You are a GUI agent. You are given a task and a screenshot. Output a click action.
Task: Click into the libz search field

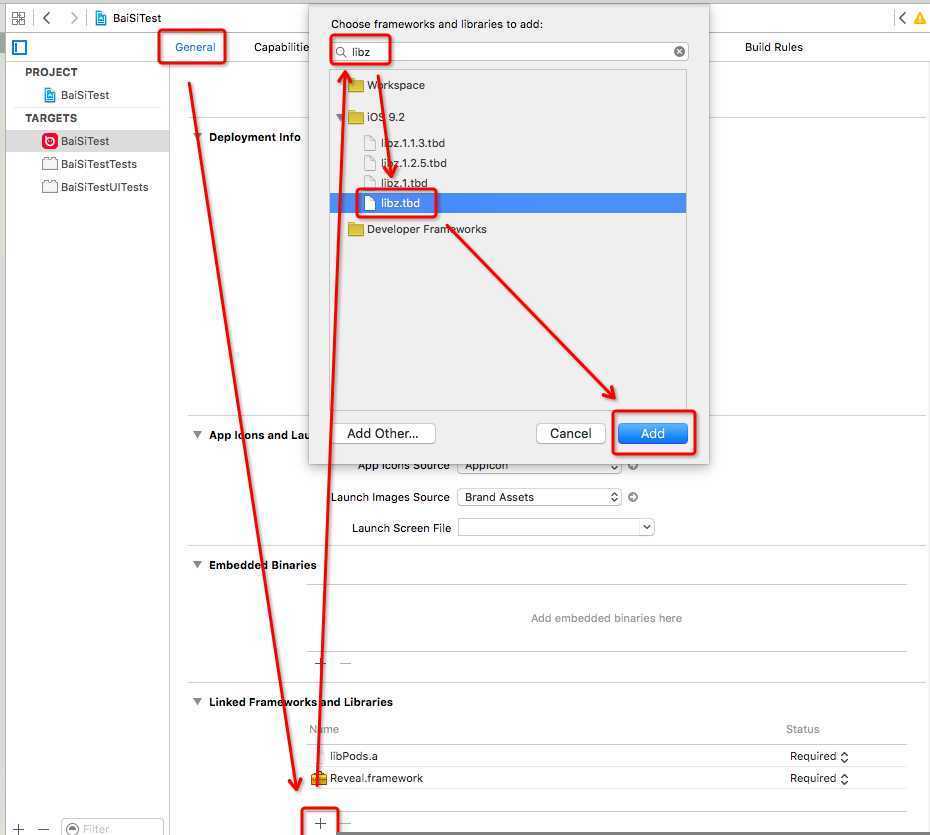509,52
